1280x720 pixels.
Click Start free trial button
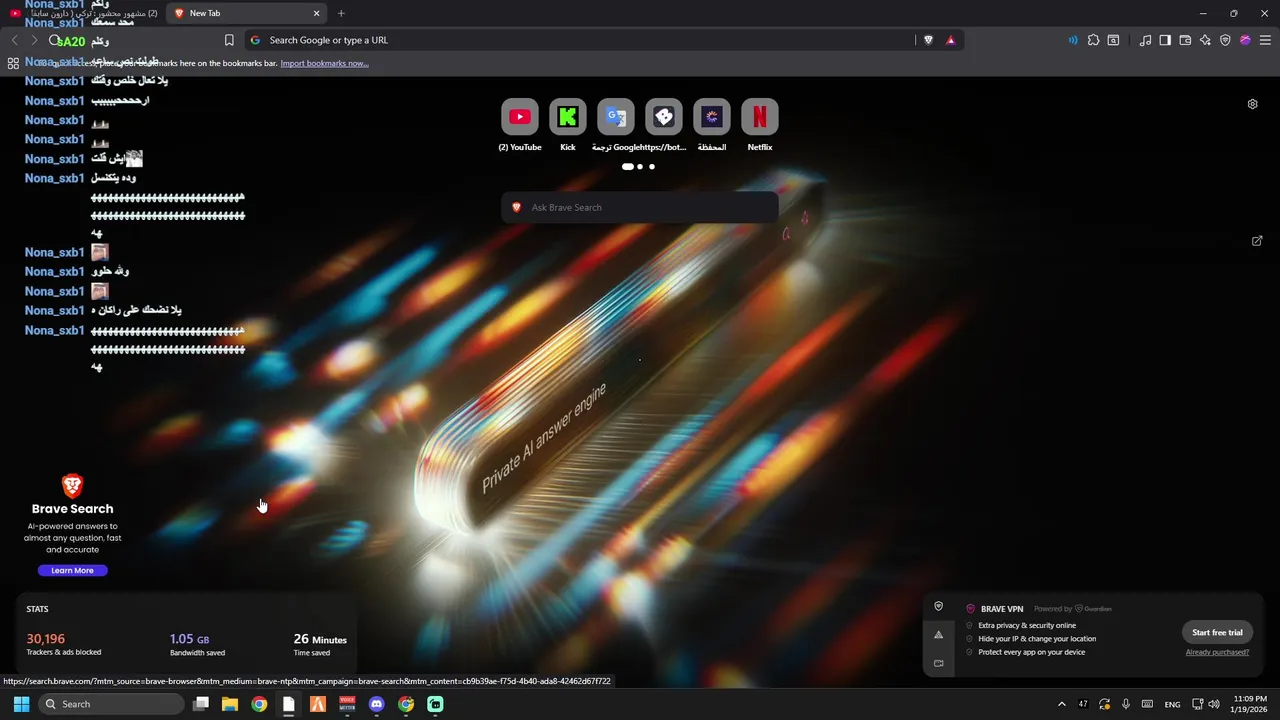1217,632
